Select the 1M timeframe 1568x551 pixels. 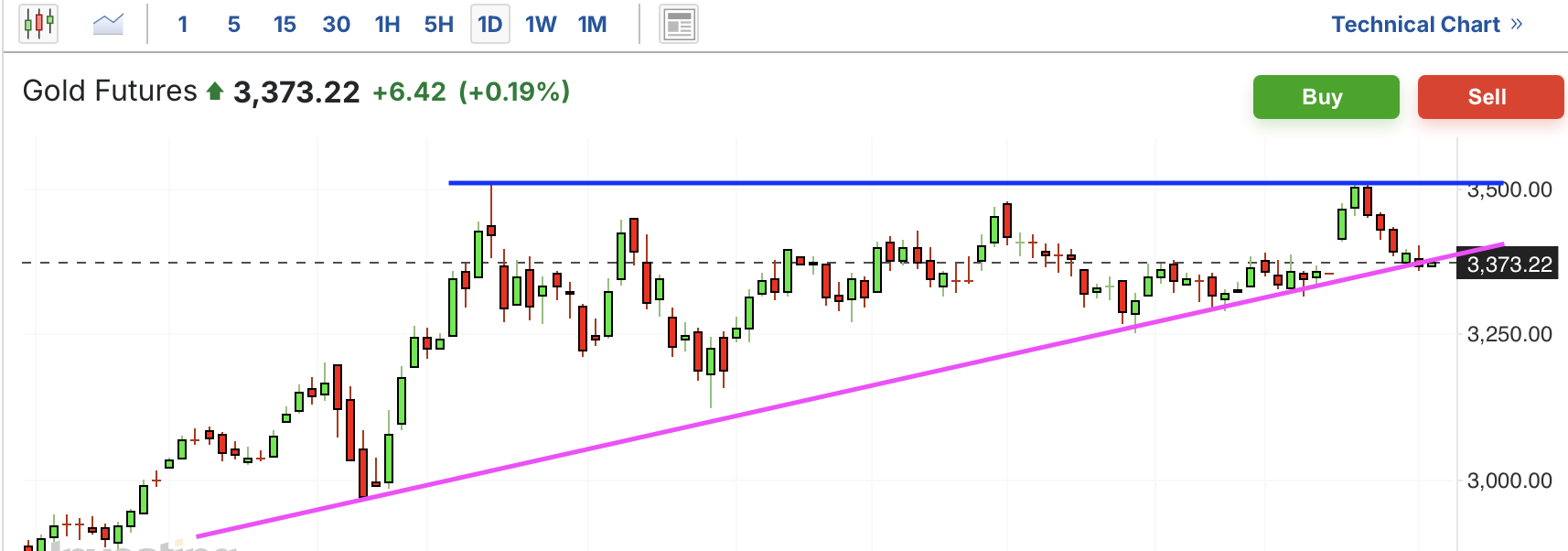pyautogui.click(x=592, y=24)
